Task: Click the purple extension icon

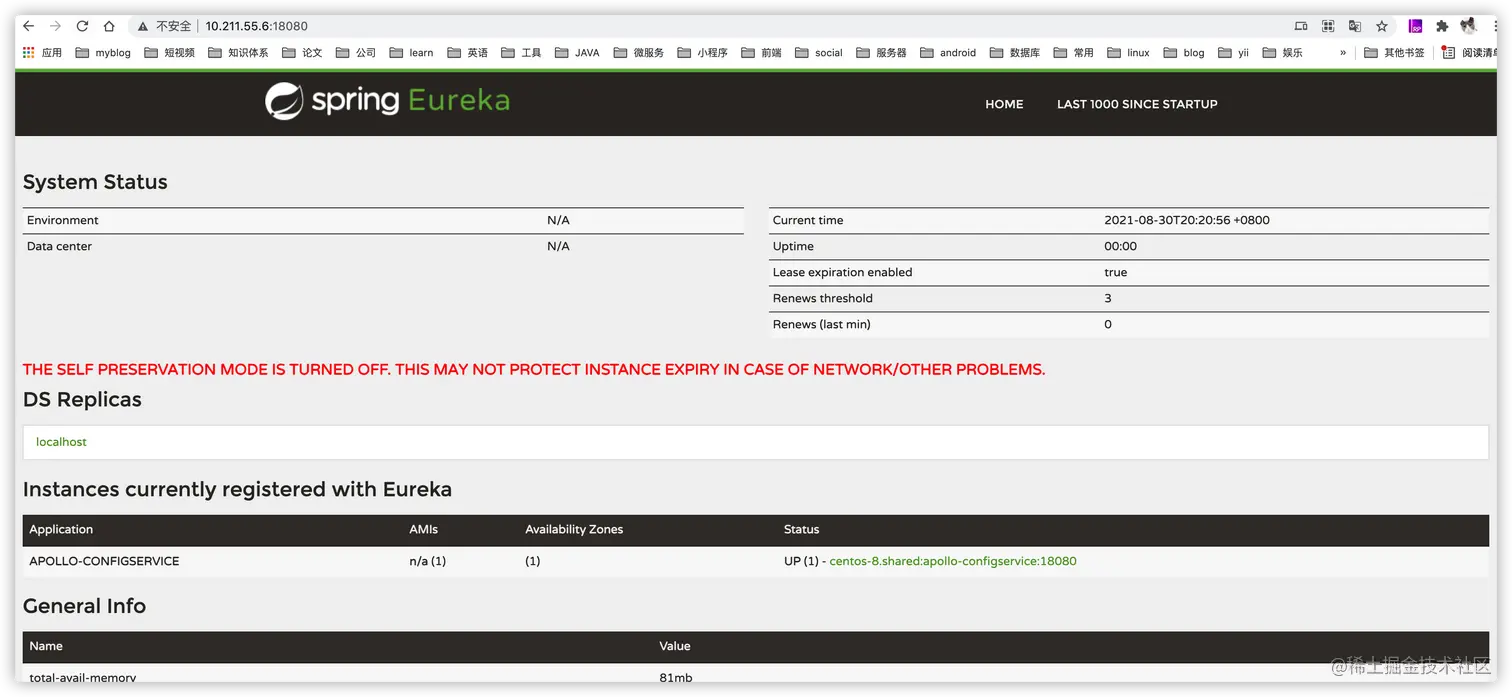Action: click(1415, 26)
